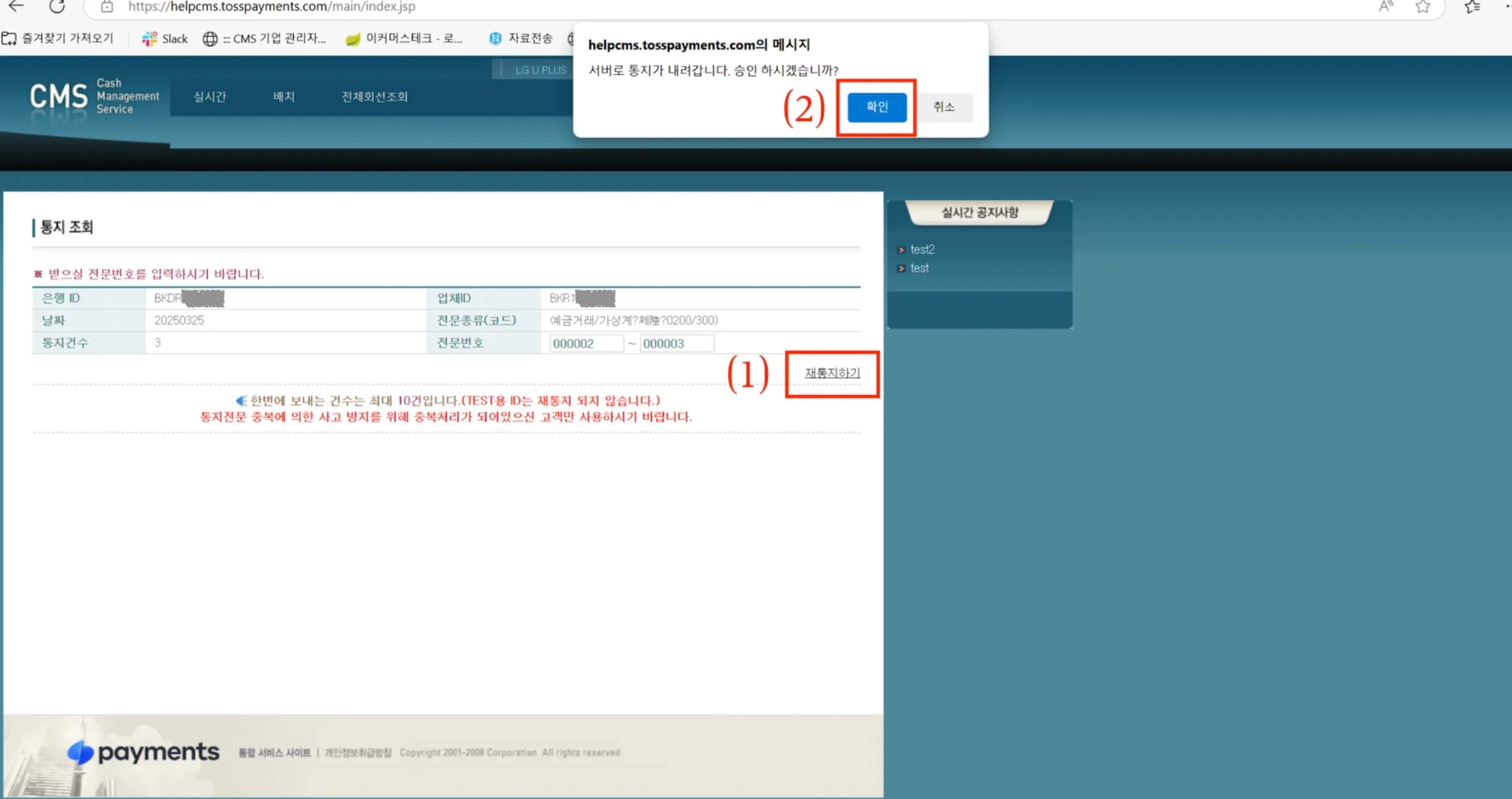Screen dimensions: 1512x799
Task: Open the Slack bookmark
Action: pyautogui.click(x=165, y=38)
